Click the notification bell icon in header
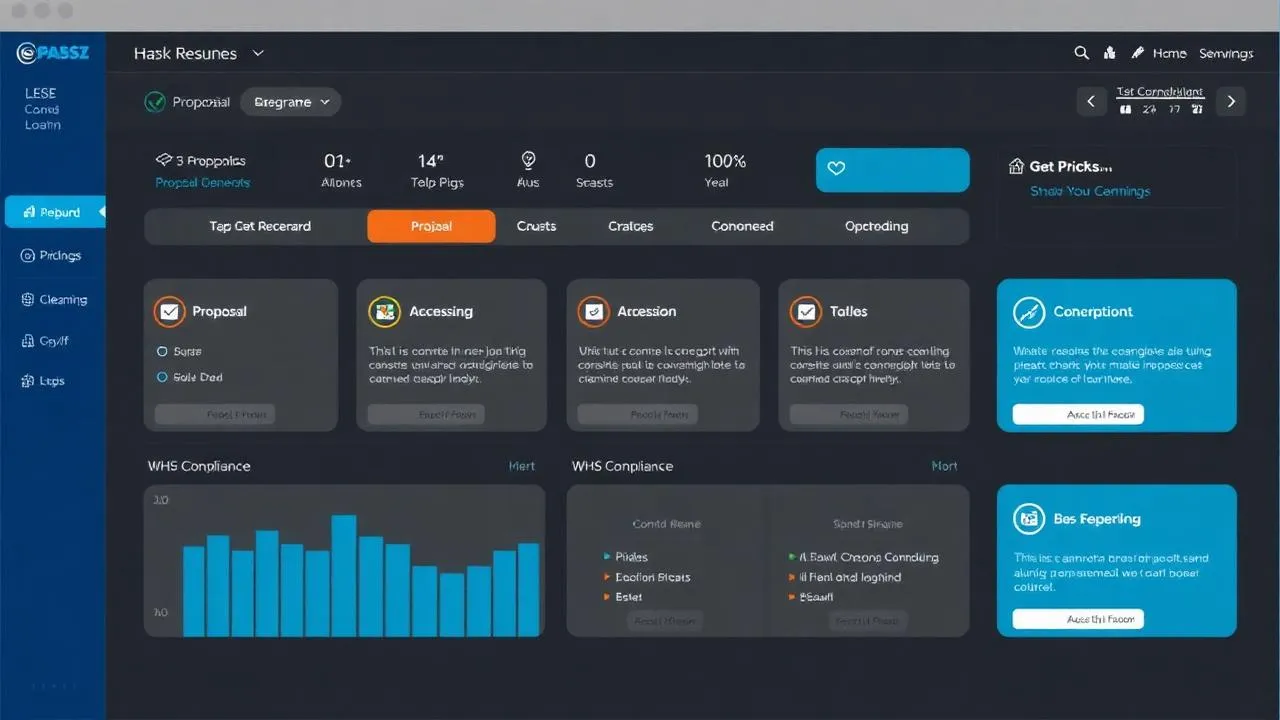Screen dimensions: 1280x720 1109,53
